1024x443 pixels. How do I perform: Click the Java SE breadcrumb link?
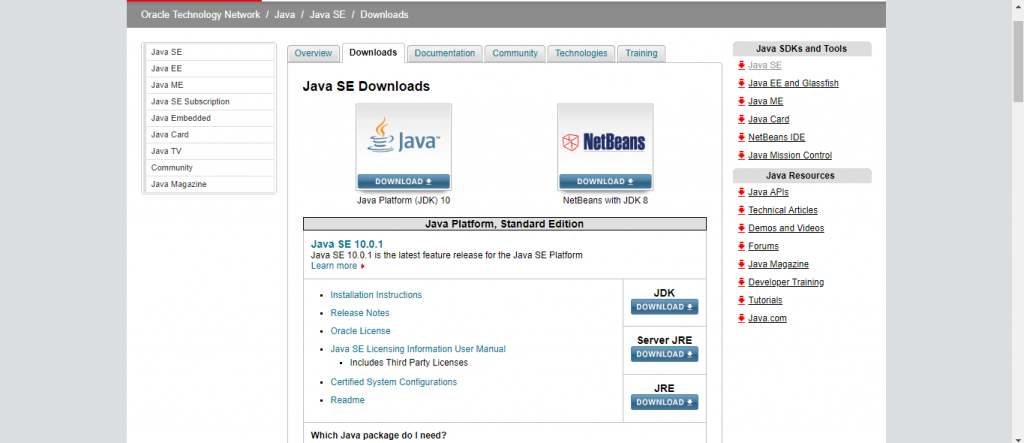coord(327,14)
